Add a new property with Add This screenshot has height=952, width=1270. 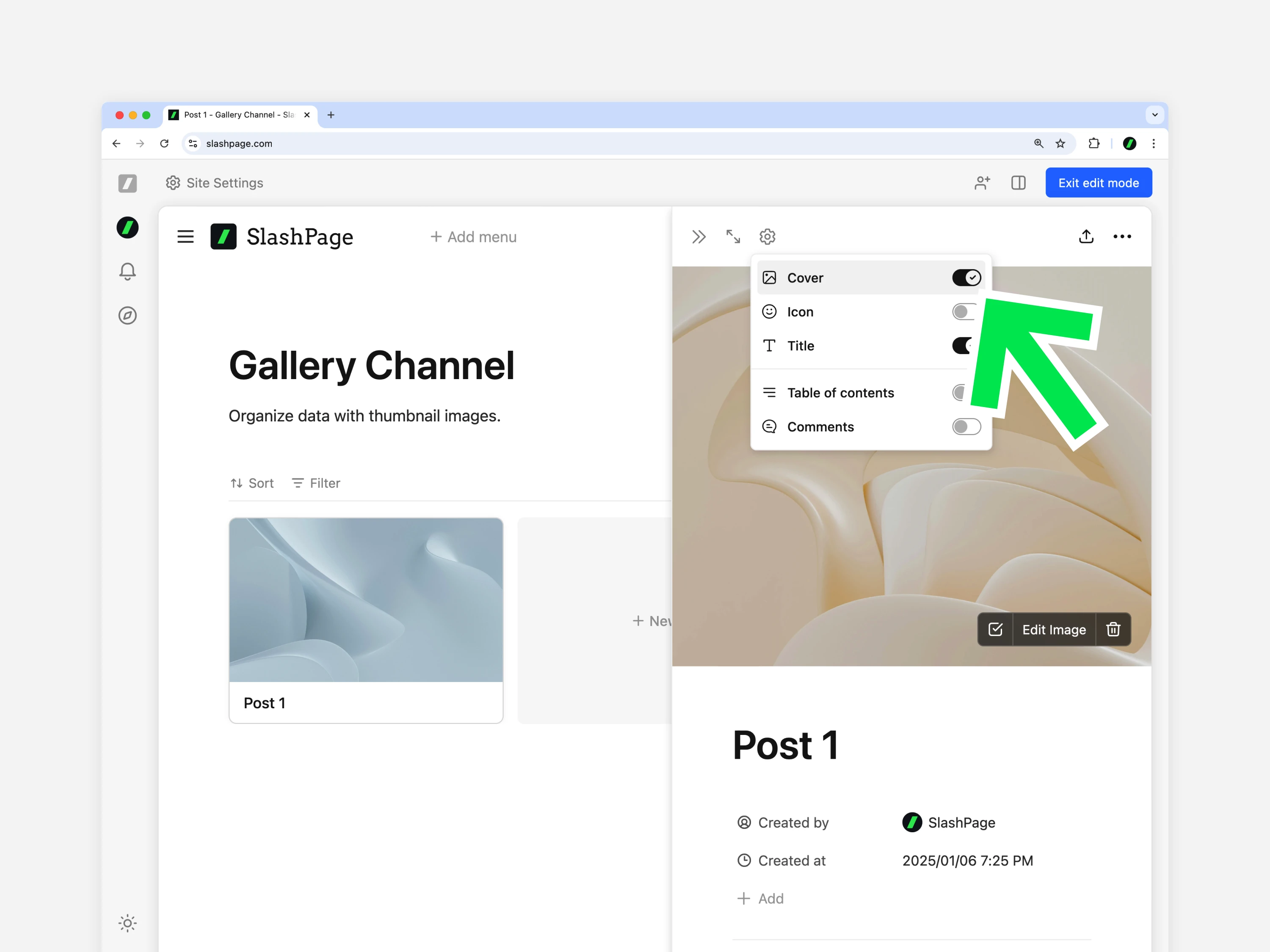click(x=760, y=898)
